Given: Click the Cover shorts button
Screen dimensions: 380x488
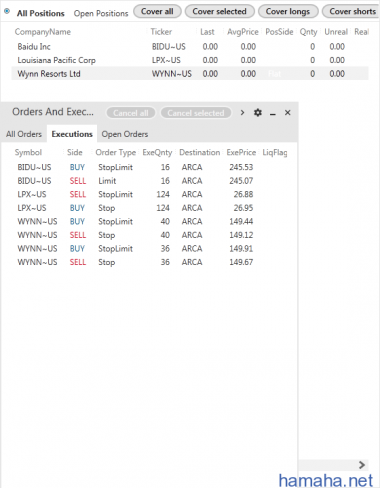Looking at the screenshot, I should pos(352,11).
